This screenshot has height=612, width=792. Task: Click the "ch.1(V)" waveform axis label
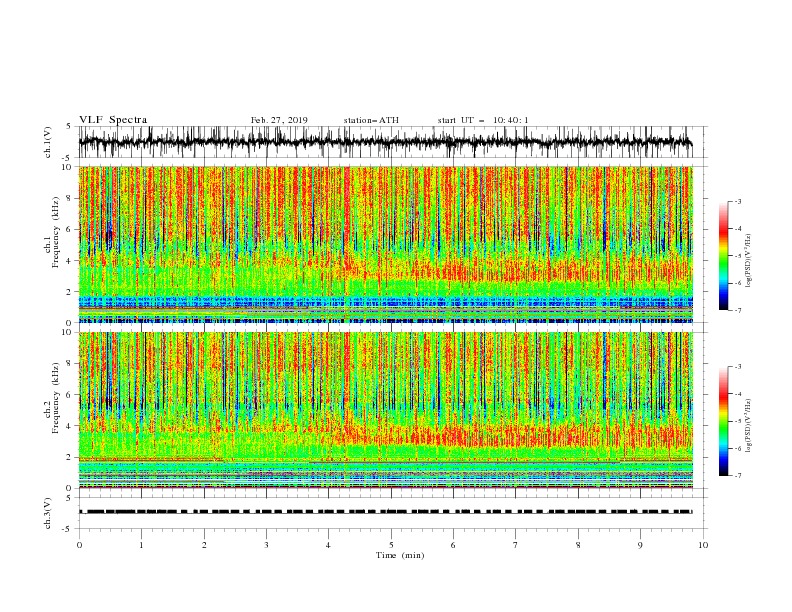pyautogui.click(x=48, y=142)
